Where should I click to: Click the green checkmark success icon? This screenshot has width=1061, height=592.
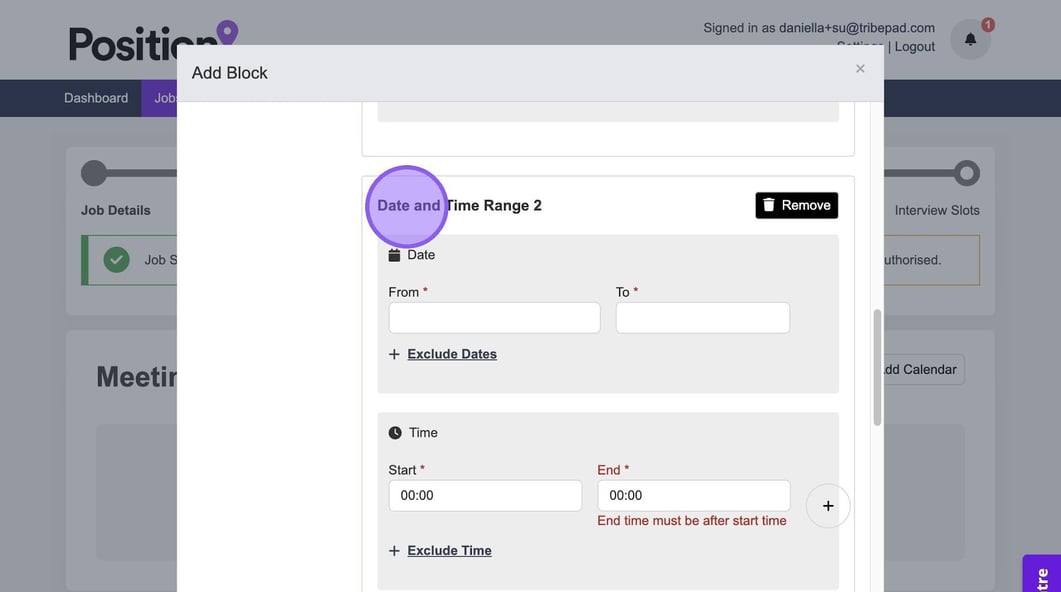point(117,260)
